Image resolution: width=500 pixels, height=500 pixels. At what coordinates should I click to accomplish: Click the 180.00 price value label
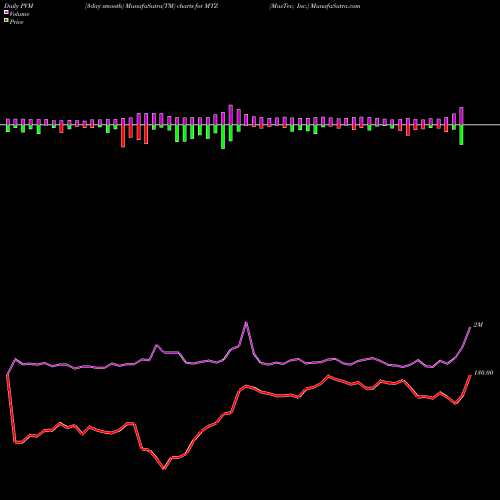point(483,373)
